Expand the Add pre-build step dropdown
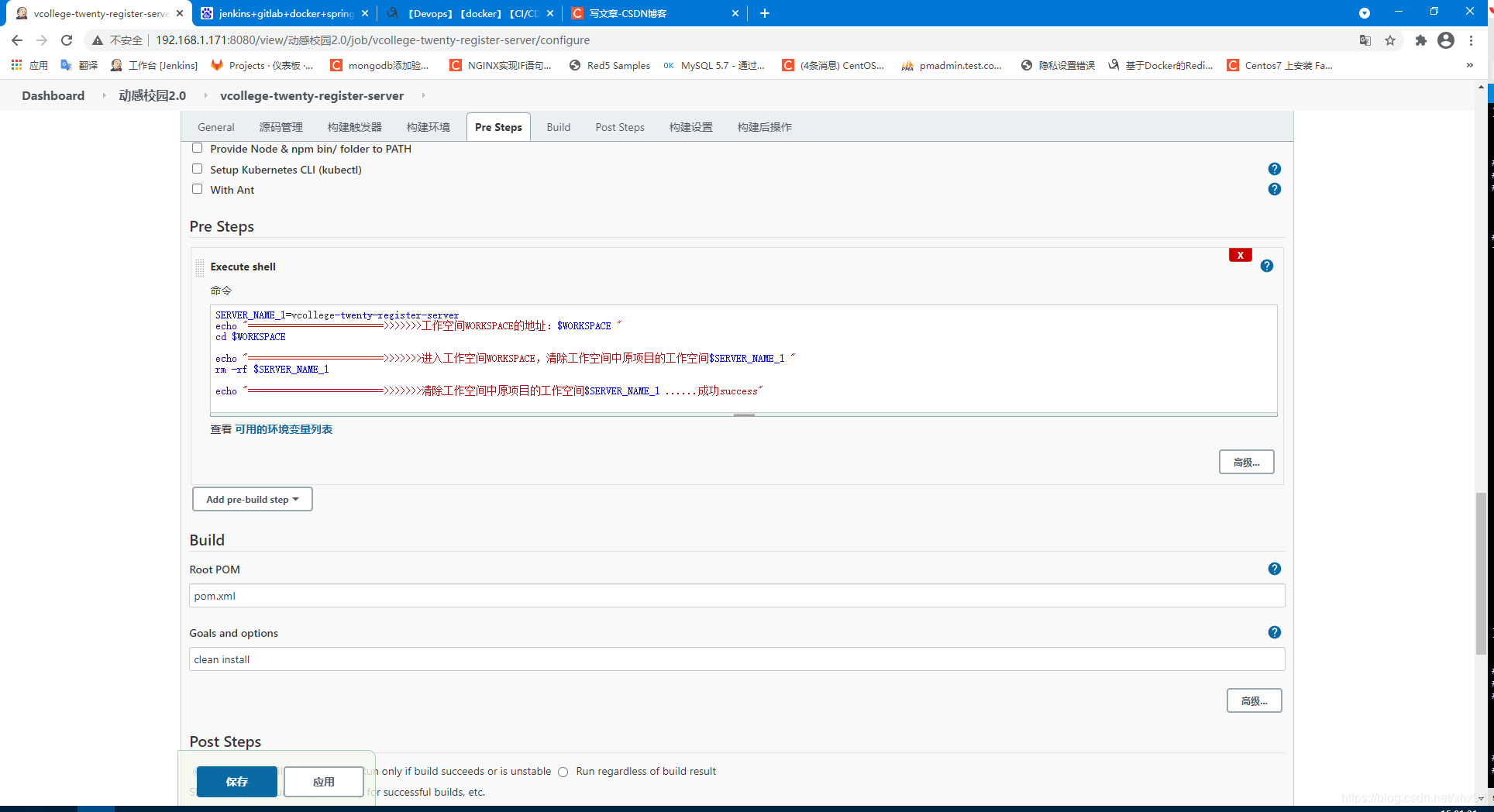 (252, 499)
